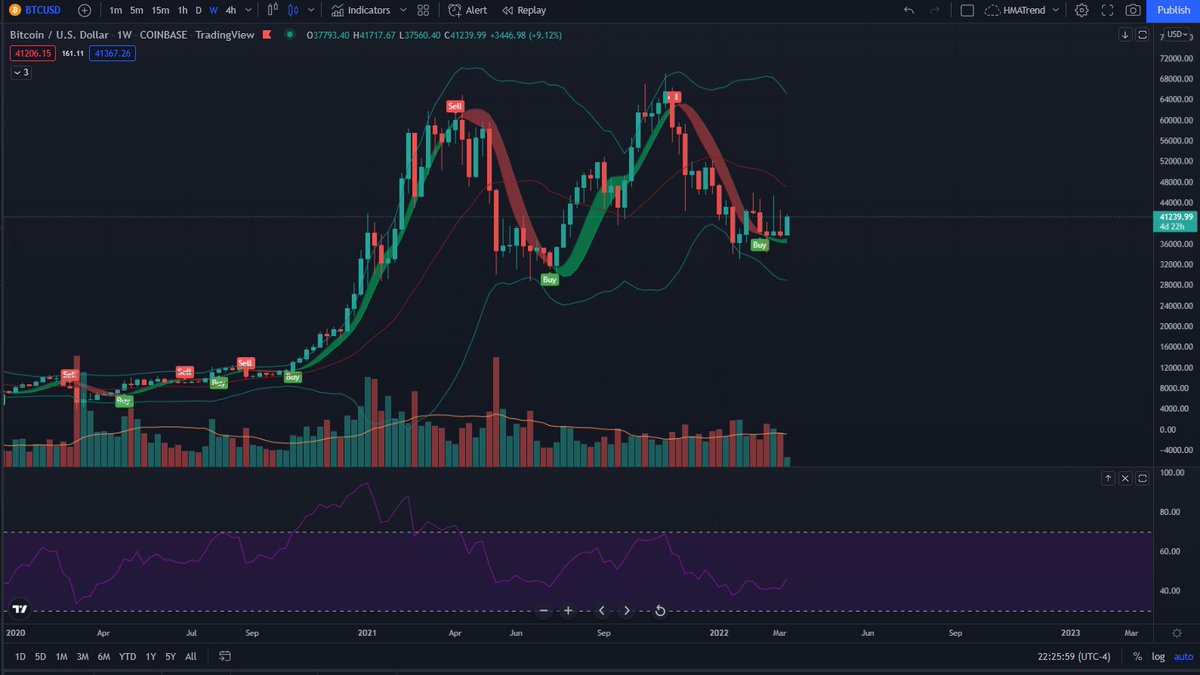
Task: Set the date range to 5D
Action: click(41, 657)
